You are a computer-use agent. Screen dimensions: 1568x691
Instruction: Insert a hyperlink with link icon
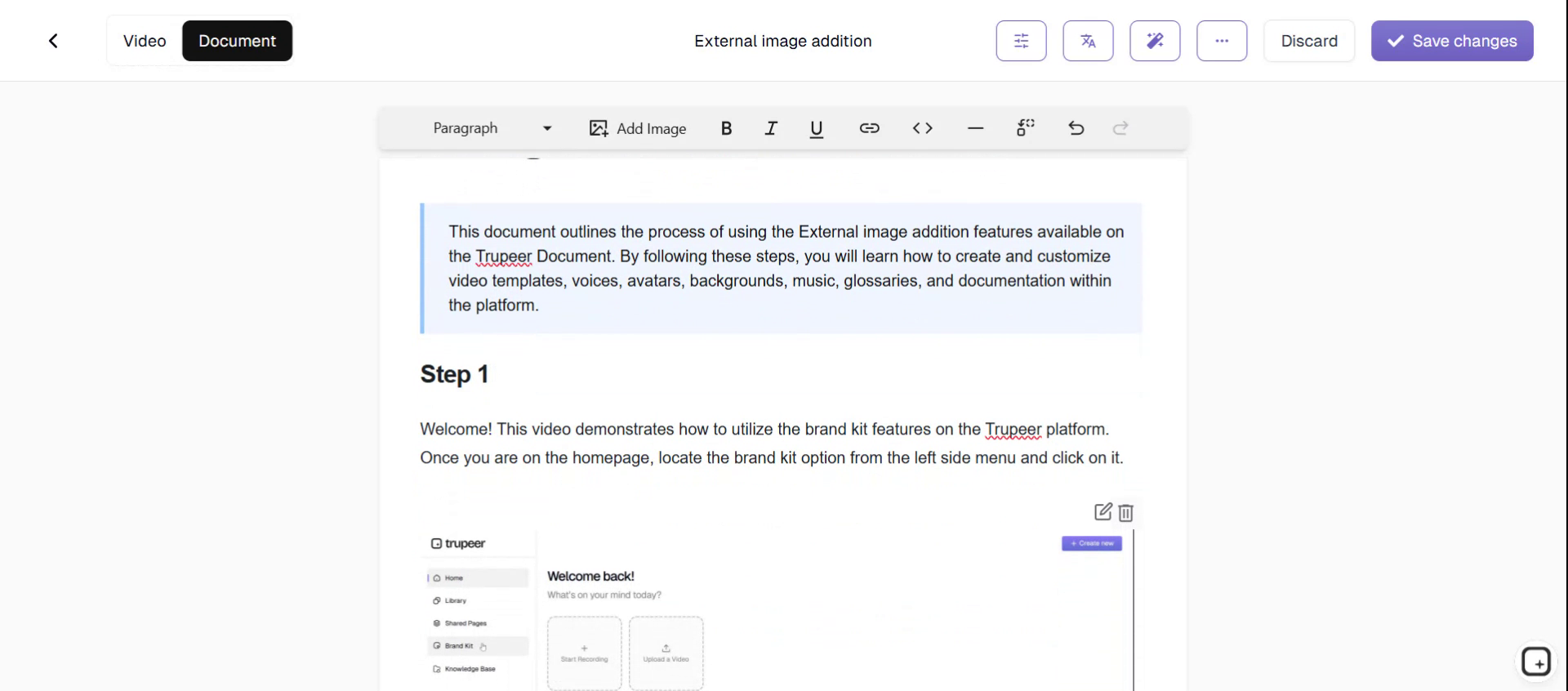[869, 128]
